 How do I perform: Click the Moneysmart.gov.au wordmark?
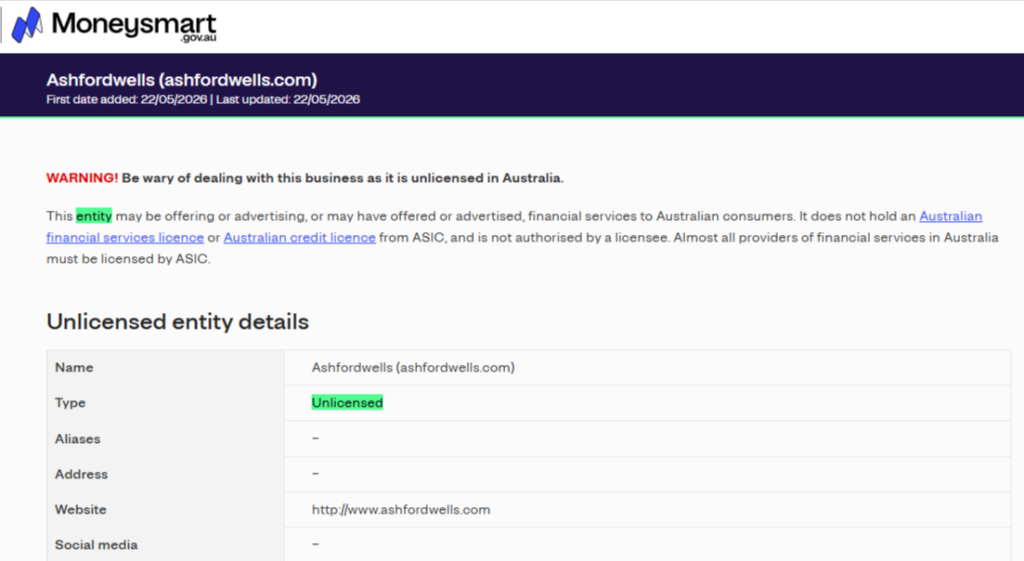click(x=134, y=26)
